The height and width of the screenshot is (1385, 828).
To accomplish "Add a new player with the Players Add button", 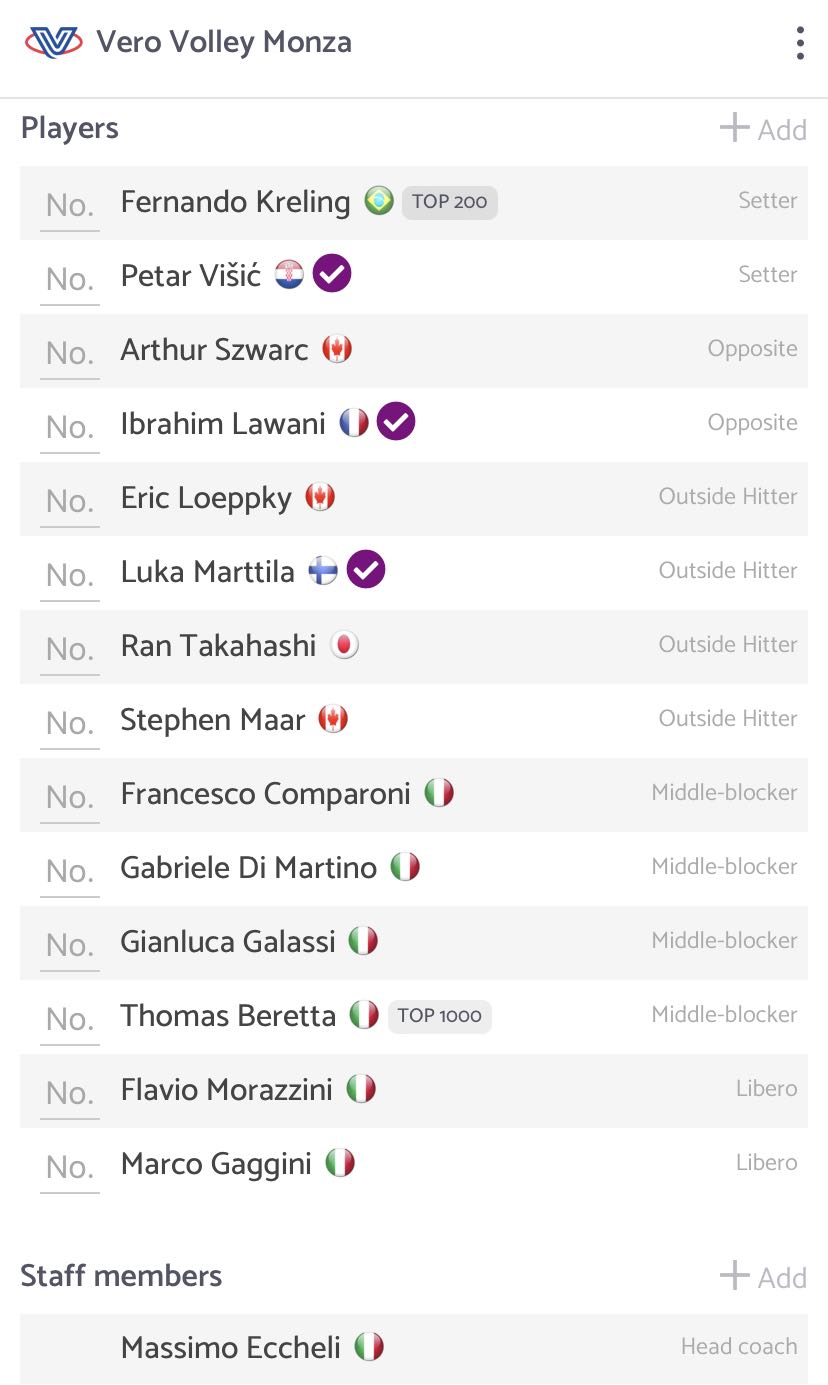I will (x=763, y=129).
